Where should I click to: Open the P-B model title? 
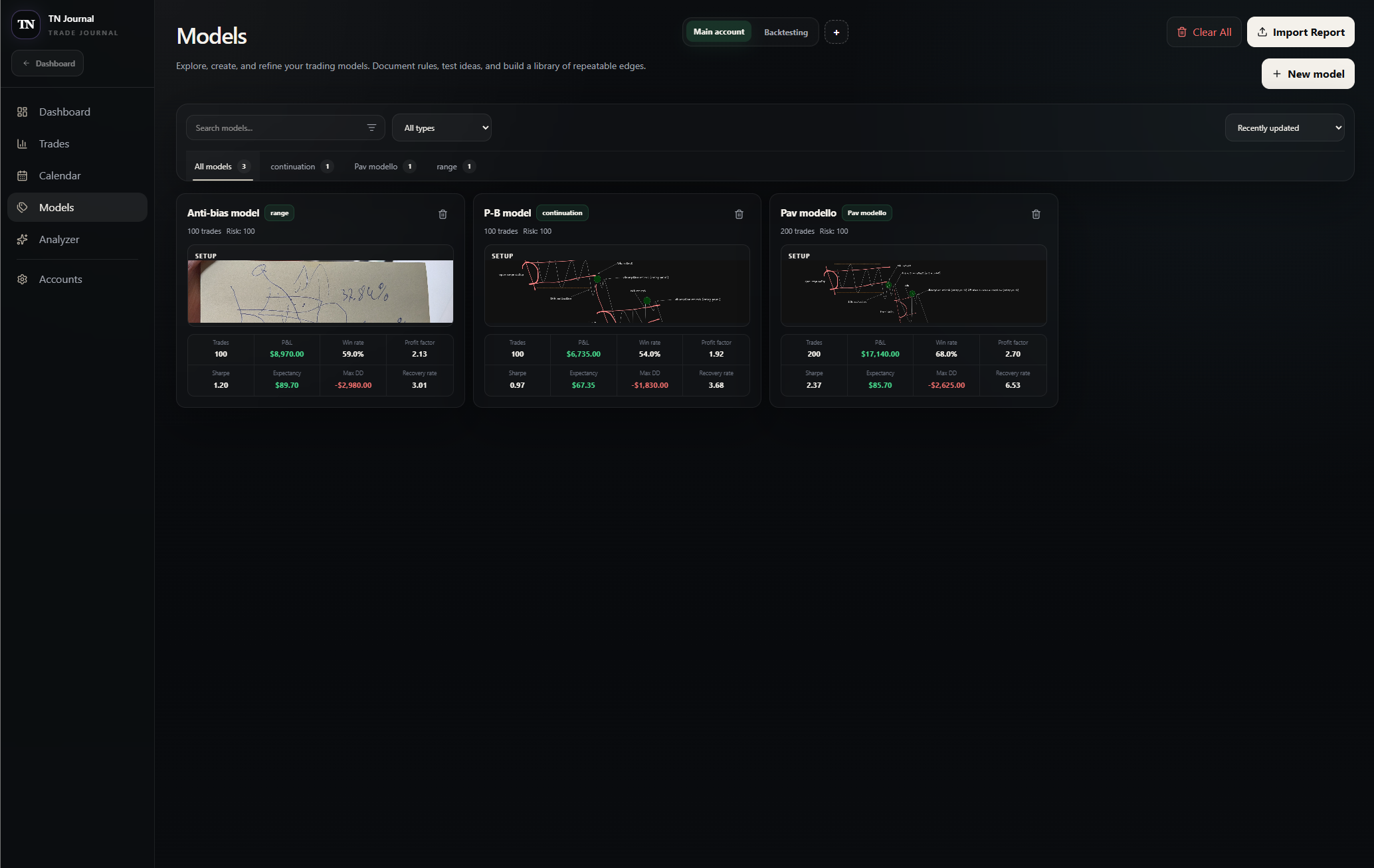pyautogui.click(x=507, y=213)
